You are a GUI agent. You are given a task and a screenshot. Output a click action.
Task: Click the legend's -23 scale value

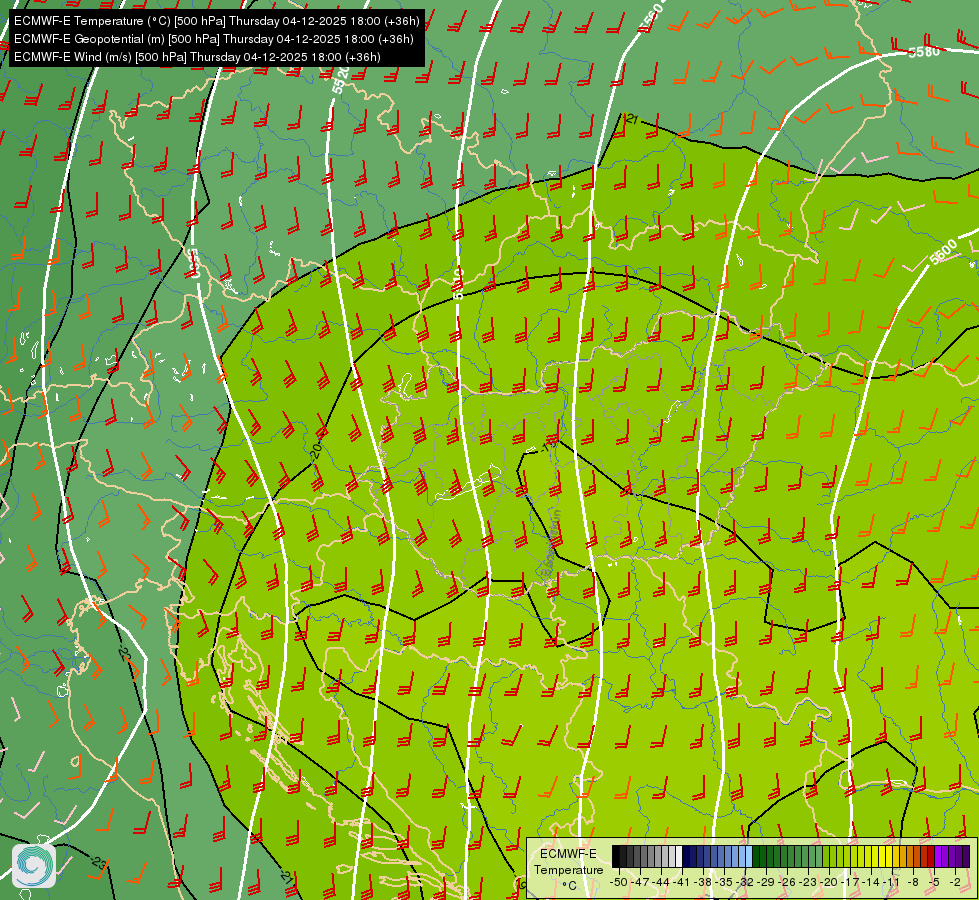point(809,882)
